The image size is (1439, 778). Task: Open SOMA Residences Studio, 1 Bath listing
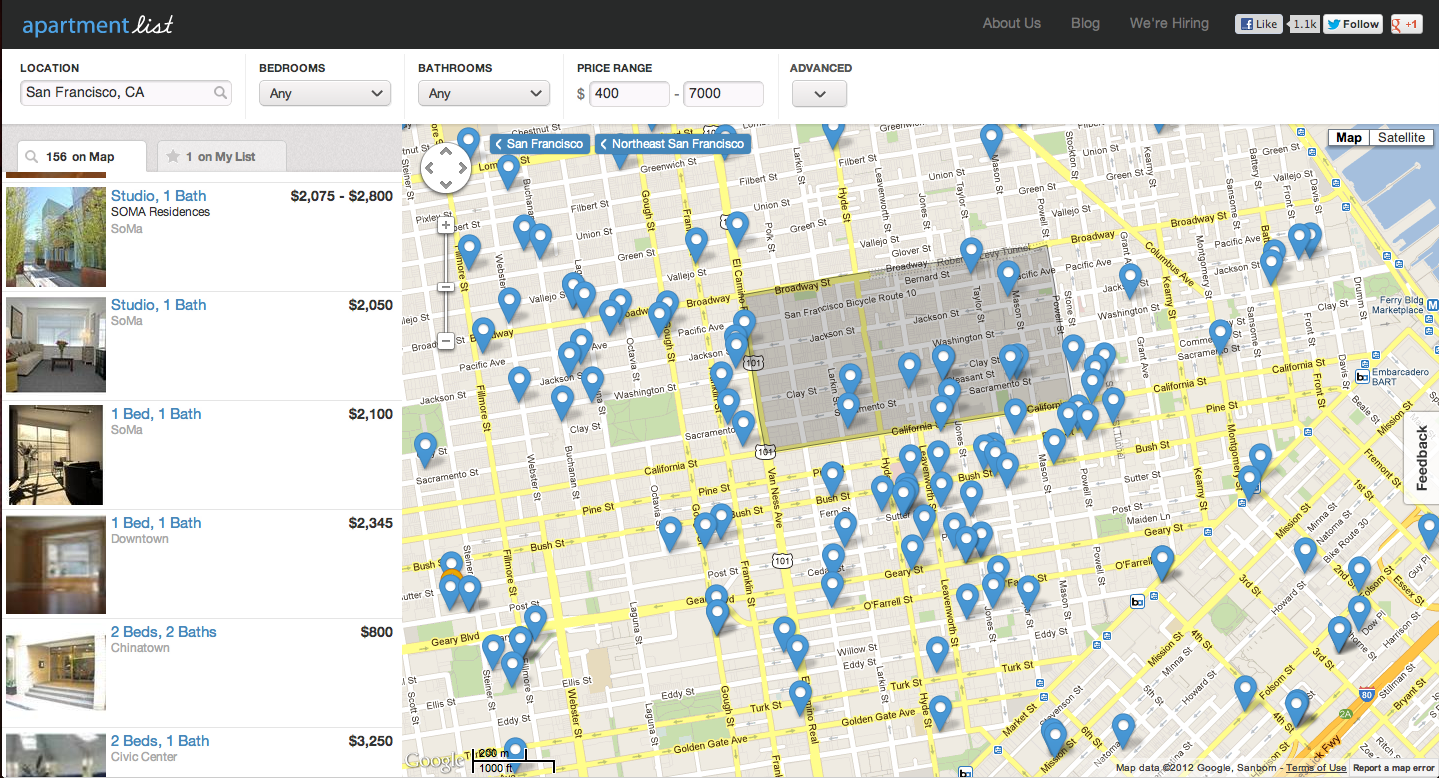(x=159, y=196)
